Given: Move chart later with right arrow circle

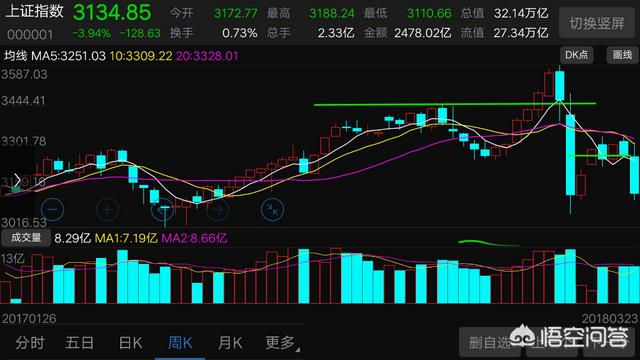Looking at the screenshot, I should tap(217, 209).
